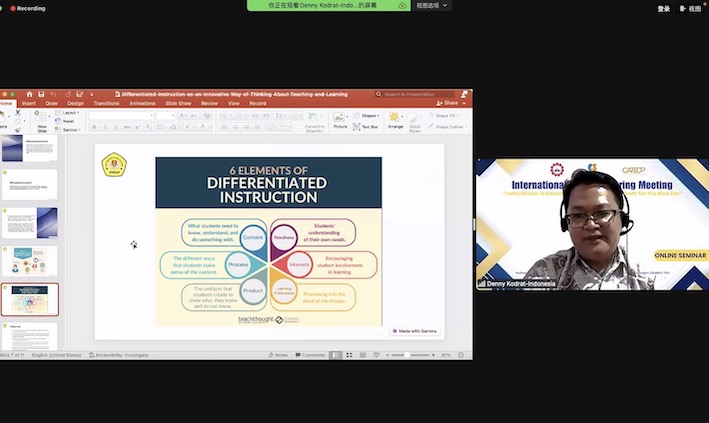Center the text alignment
This screenshot has height=423, width=709.
(x=236, y=127)
